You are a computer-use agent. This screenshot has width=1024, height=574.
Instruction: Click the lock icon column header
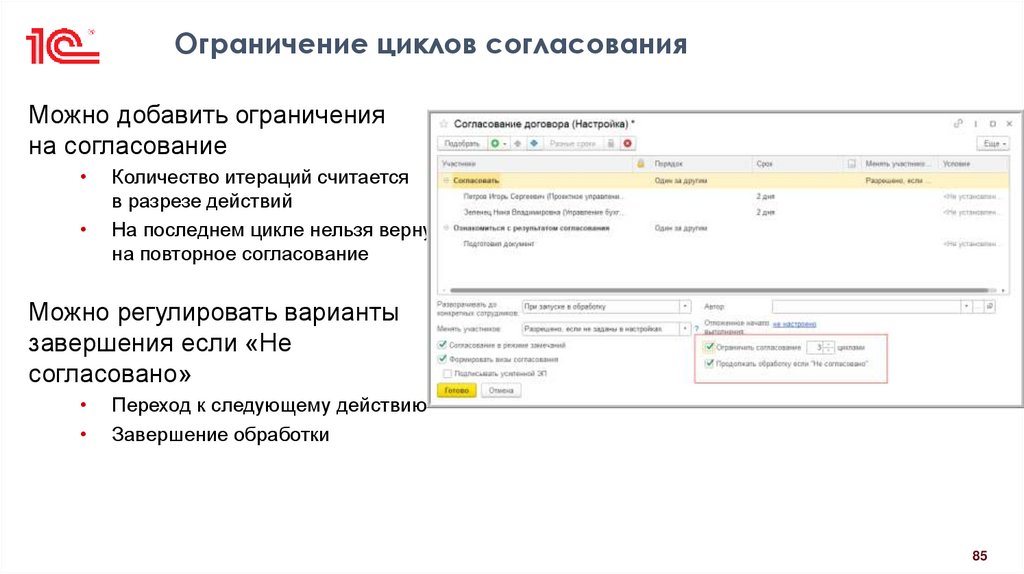click(x=641, y=164)
